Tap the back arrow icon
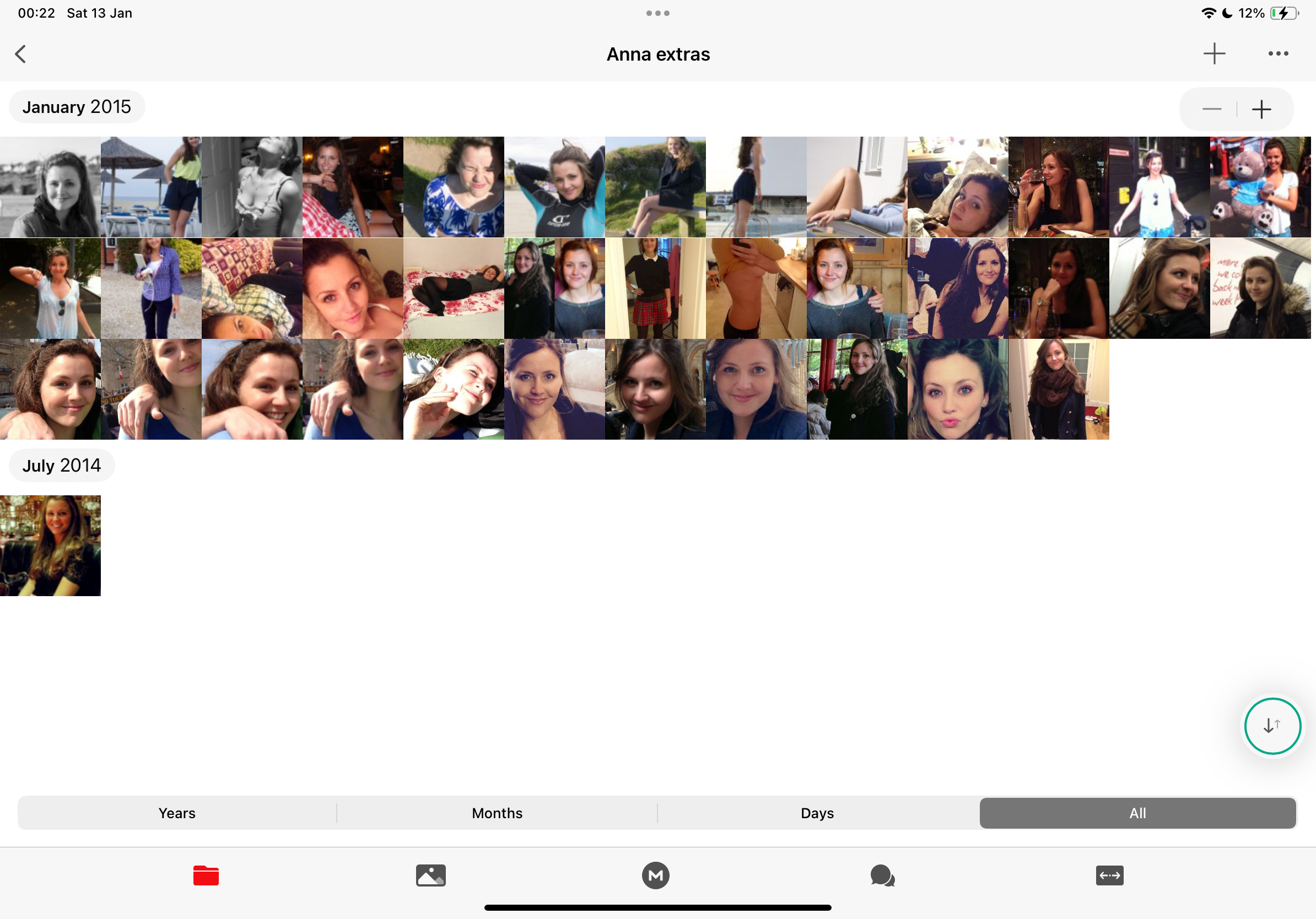 click(x=20, y=55)
